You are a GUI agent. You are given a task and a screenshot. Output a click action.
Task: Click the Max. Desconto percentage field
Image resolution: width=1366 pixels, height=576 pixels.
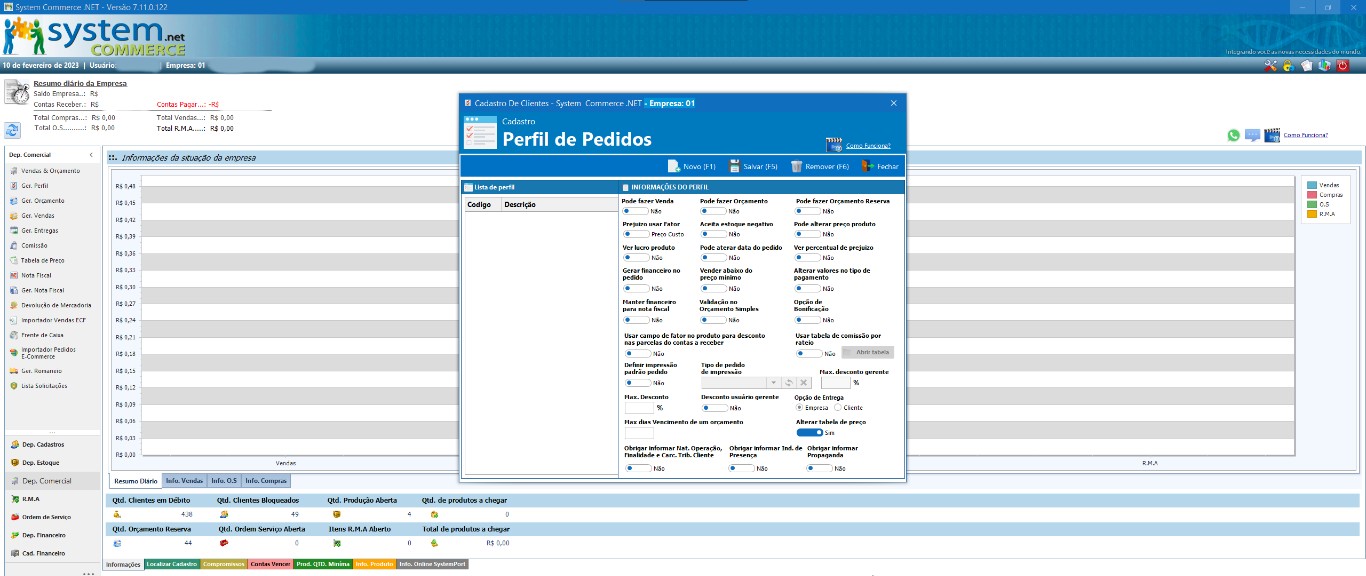click(x=638, y=408)
